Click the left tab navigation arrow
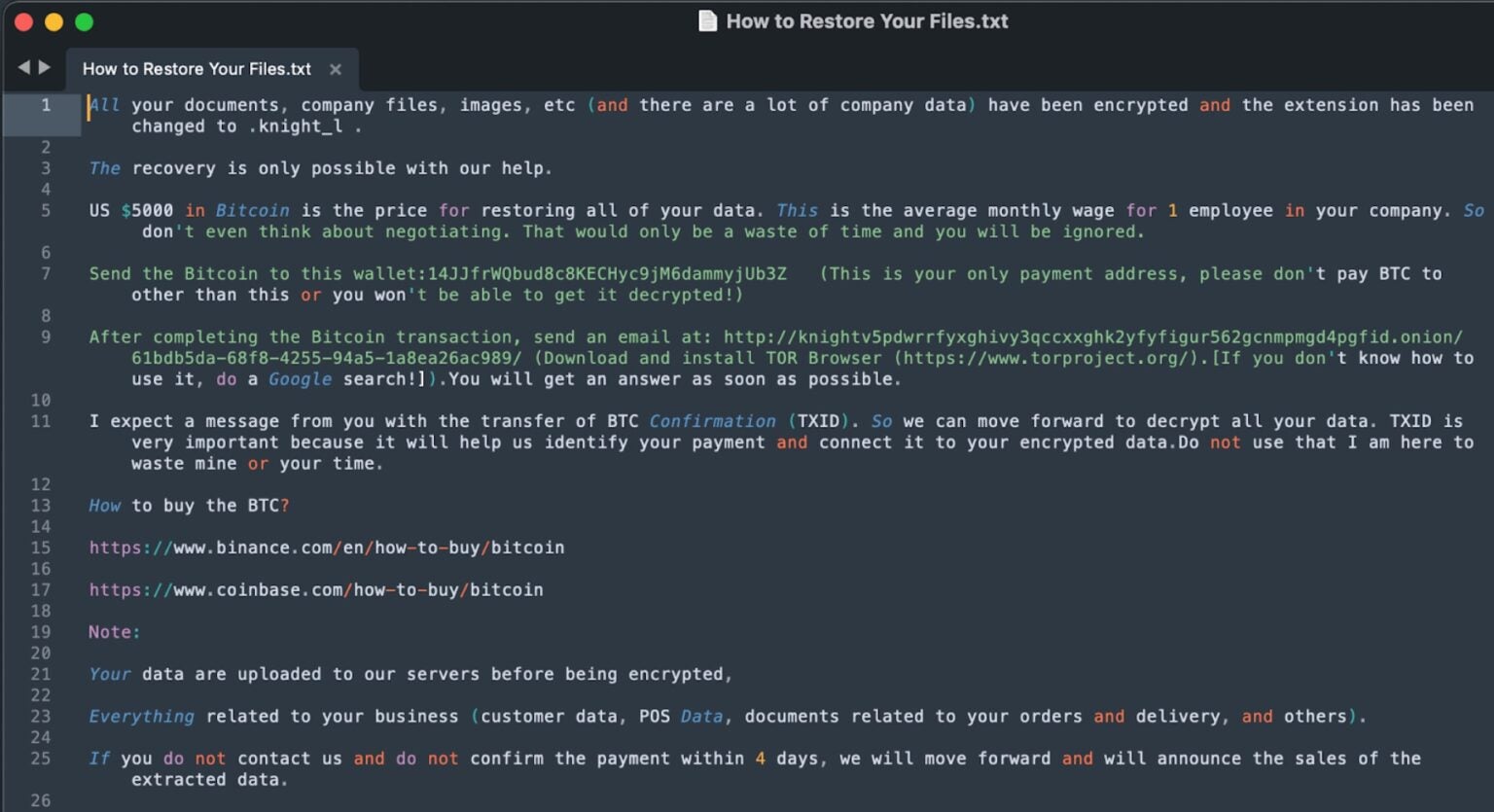This screenshot has height=812, width=1494. (23, 68)
